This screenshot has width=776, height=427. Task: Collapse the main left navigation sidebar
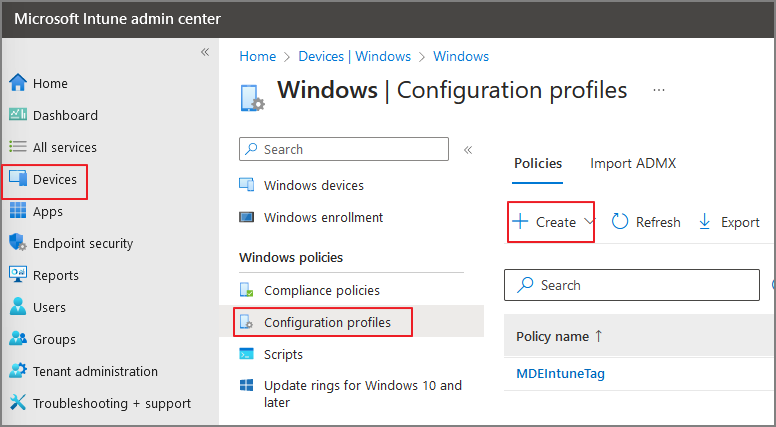205,52
